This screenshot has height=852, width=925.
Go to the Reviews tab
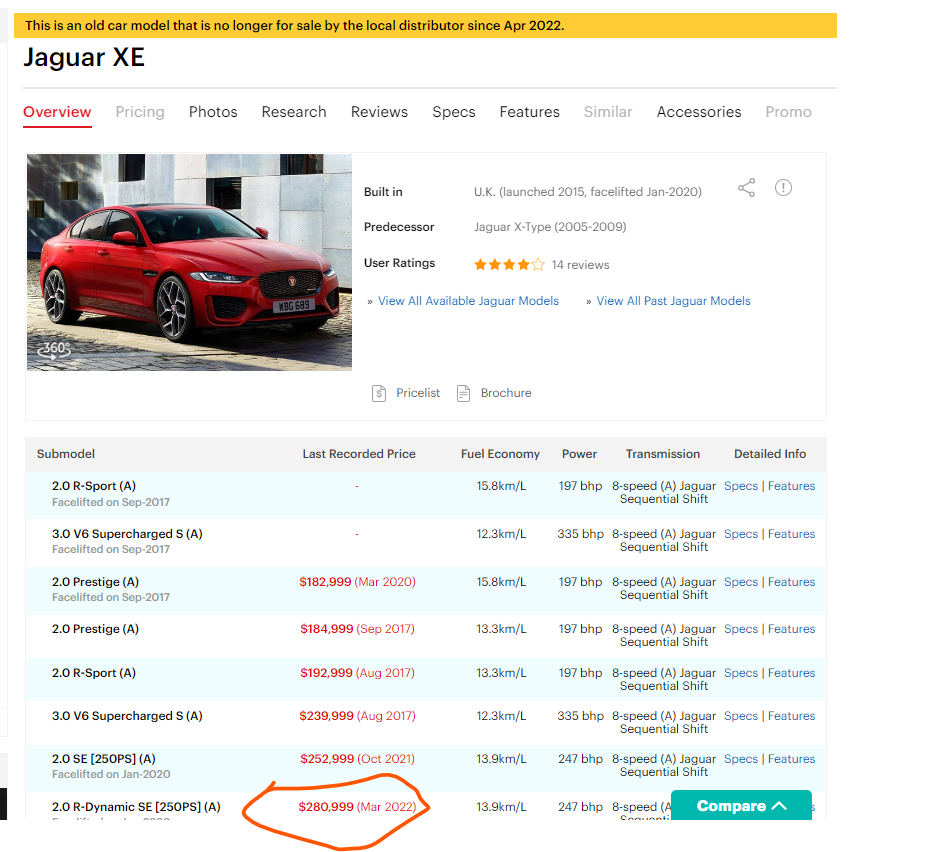coord(379,112)
